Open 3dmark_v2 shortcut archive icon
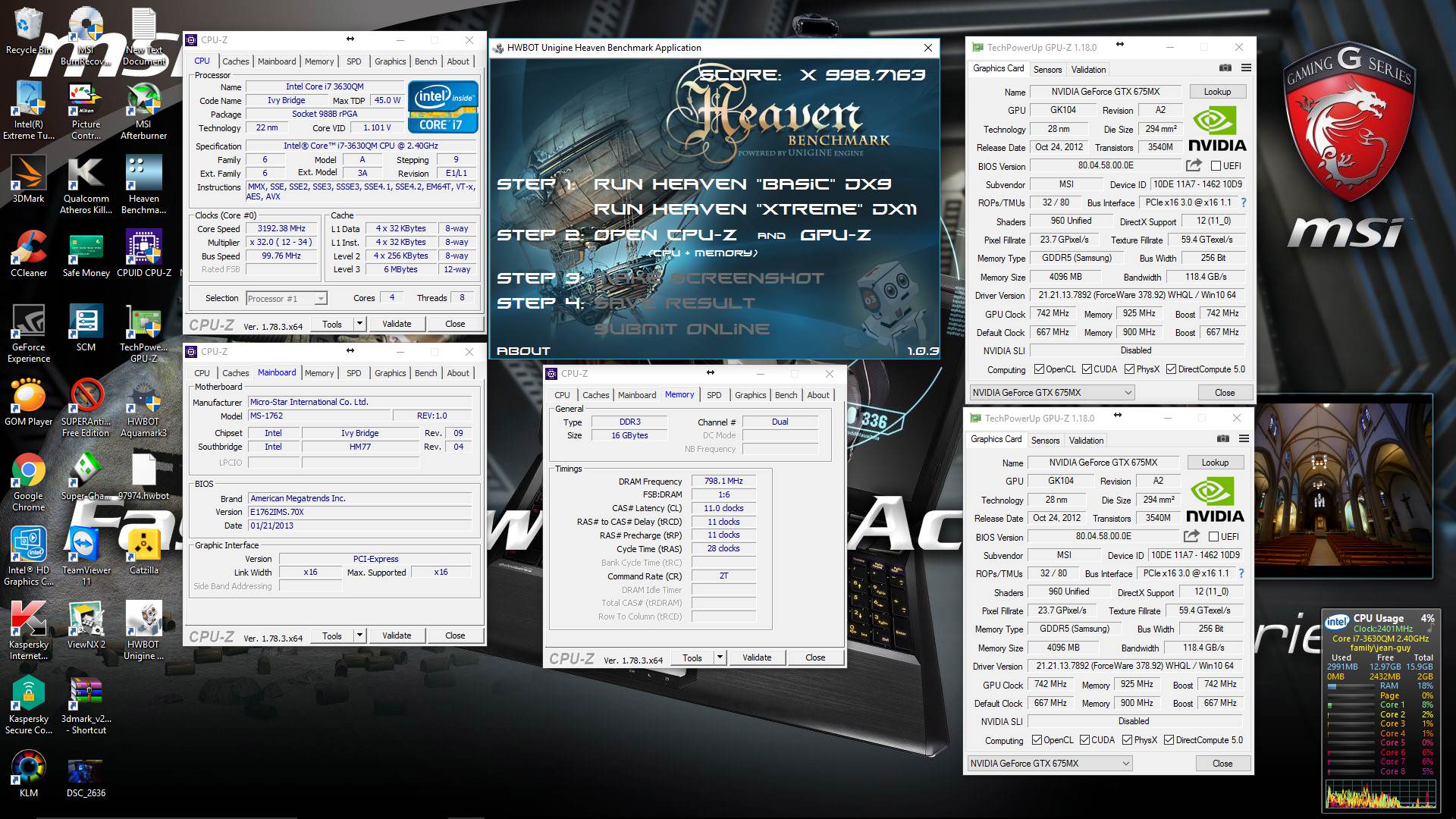Viewport: 1456px width, 819px height. pos(86,705)
